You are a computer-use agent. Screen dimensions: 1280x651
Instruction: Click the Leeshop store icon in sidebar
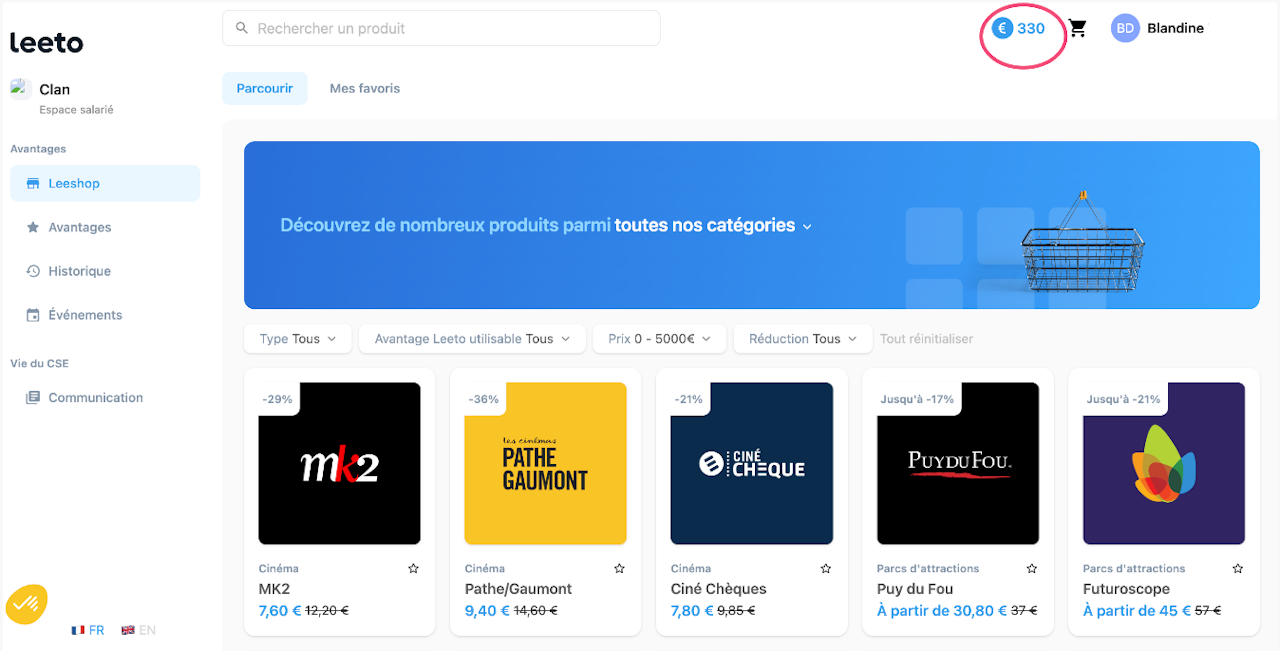(x=33, y=183)
